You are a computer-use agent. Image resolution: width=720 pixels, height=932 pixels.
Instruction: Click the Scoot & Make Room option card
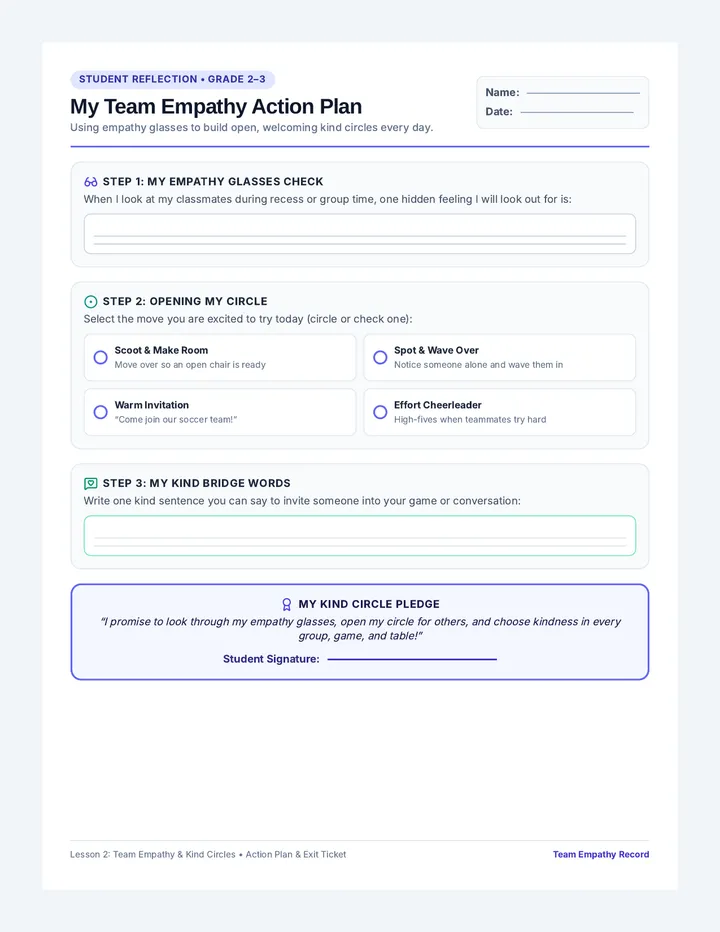click(x=220, y=357)
